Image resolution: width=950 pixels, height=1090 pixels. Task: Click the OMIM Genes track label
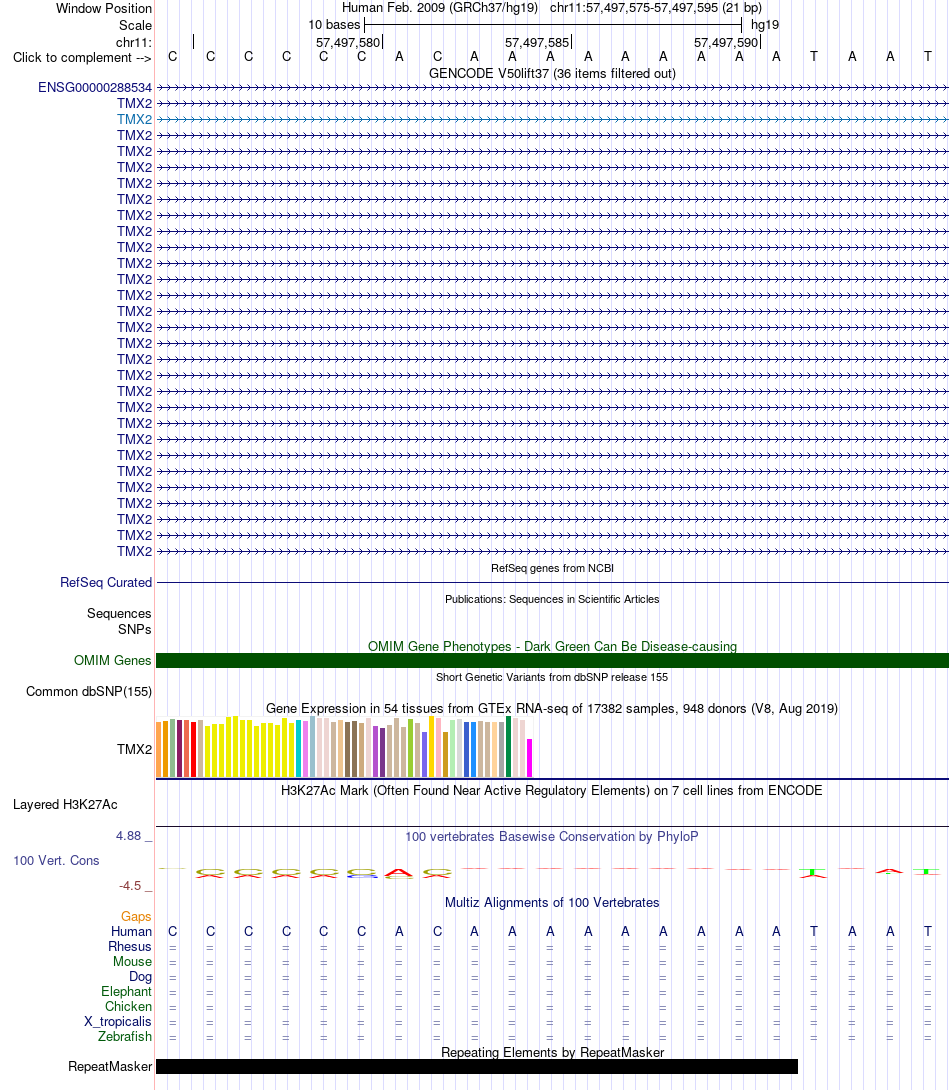click(113, 660)
